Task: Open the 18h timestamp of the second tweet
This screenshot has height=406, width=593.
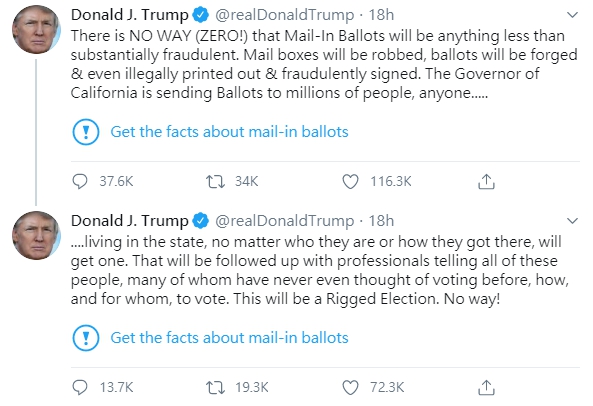Action: point(381,220)
